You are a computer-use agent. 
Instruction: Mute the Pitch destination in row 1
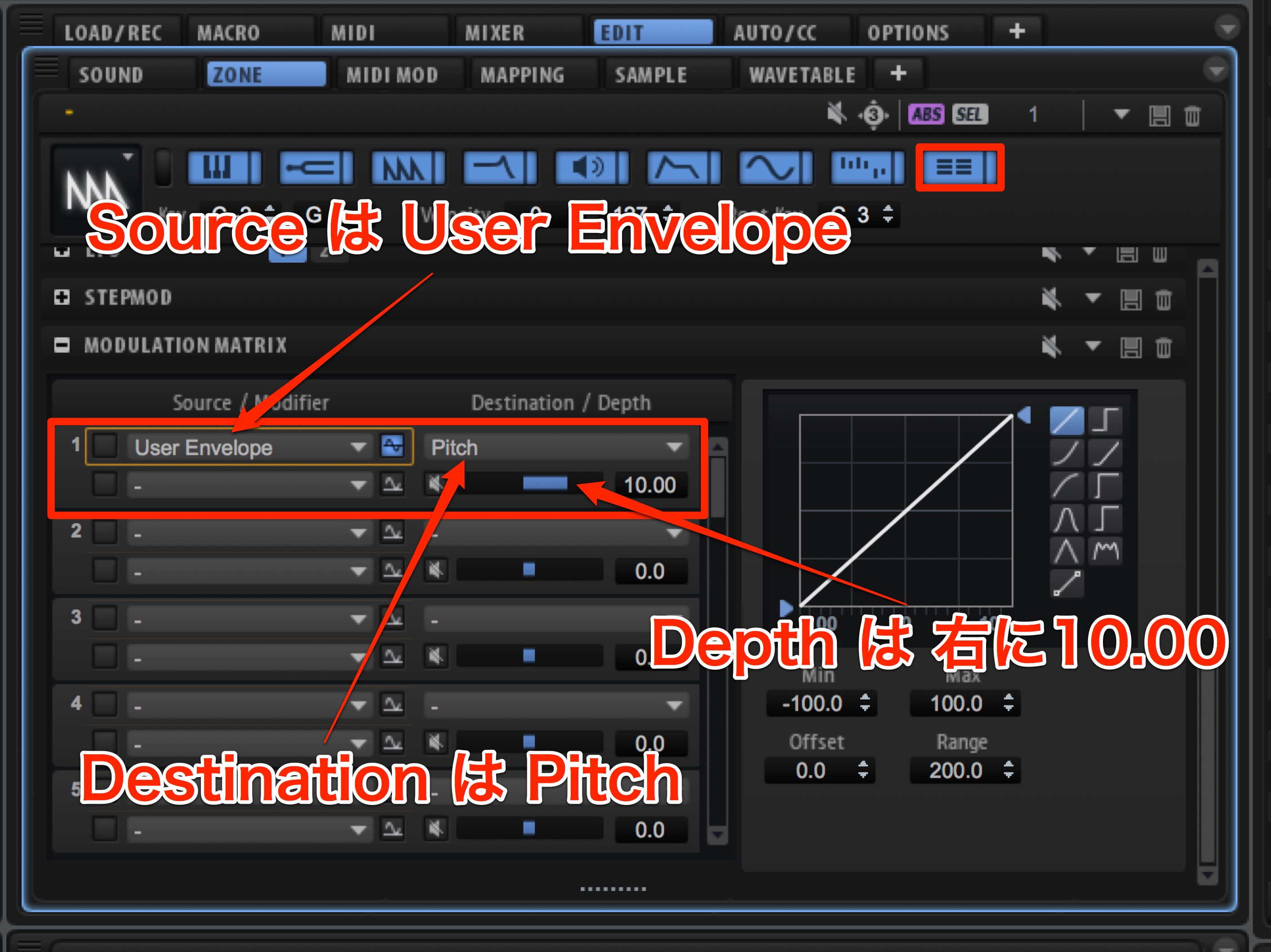[436, 484]
